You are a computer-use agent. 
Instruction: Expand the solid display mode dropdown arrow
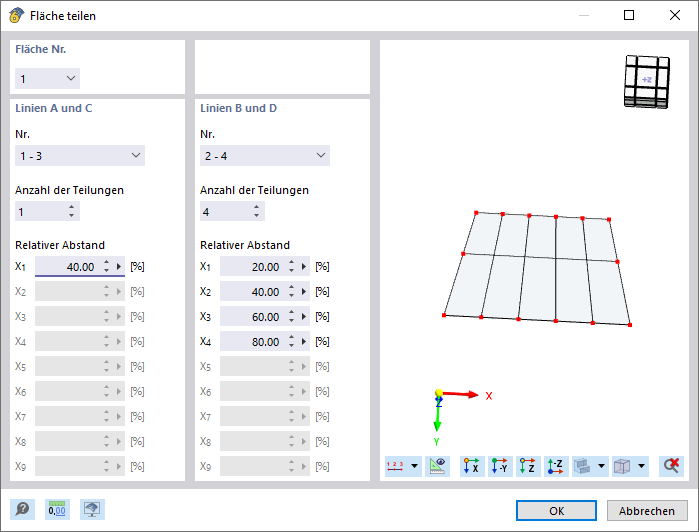click(x=601, y=466)
